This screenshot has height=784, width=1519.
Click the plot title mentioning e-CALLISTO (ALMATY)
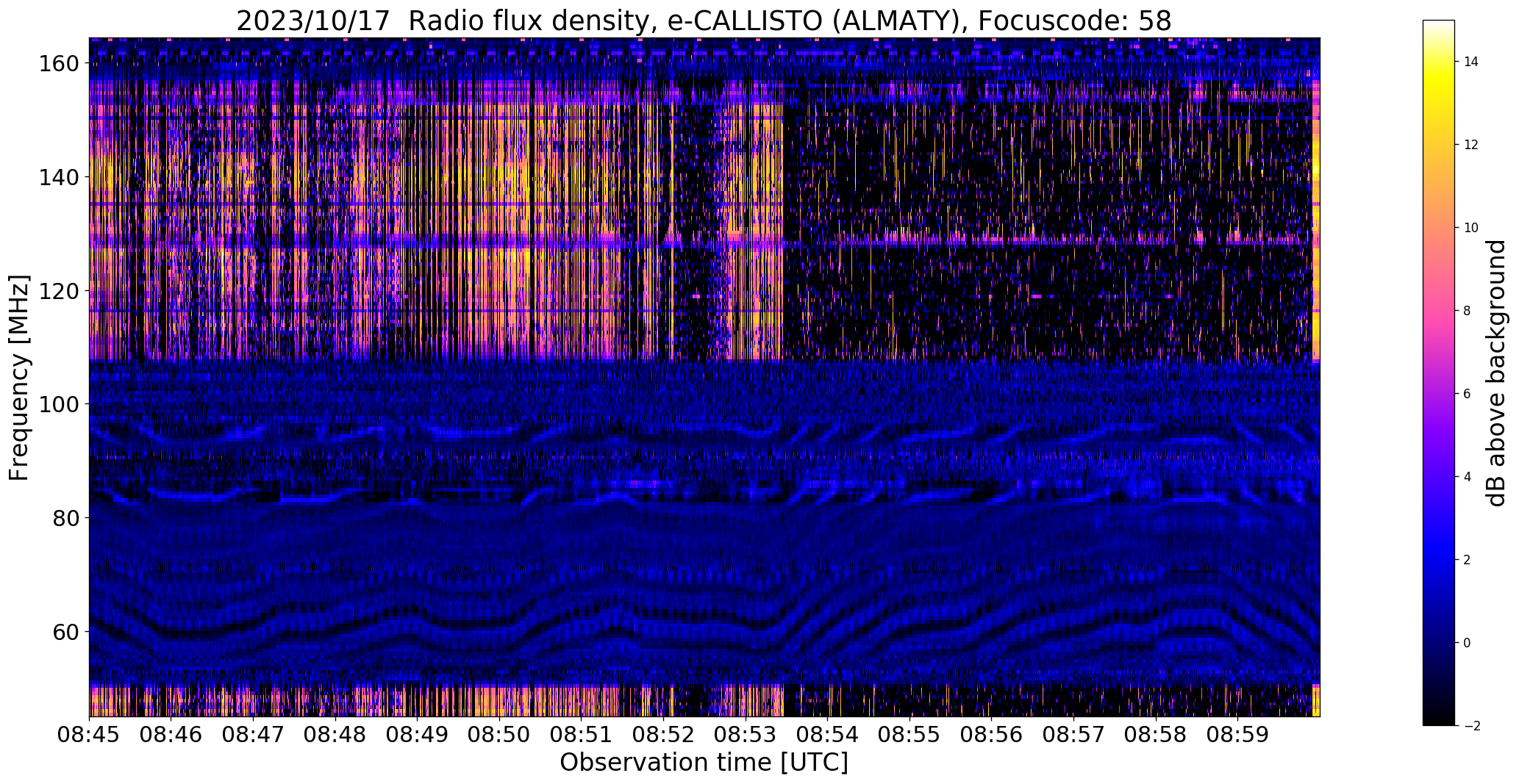point(704,21)
